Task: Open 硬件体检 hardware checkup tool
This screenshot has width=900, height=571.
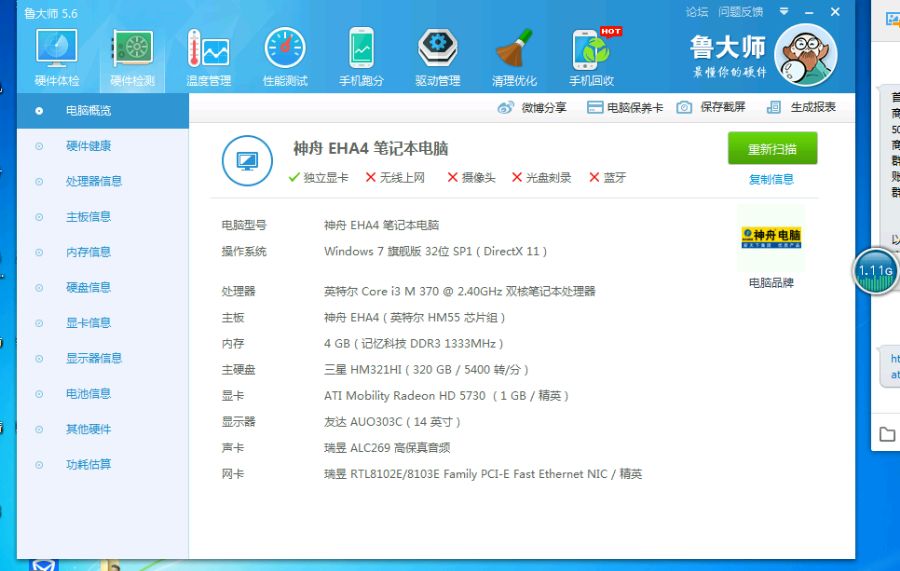Action: tap(56, 57)
